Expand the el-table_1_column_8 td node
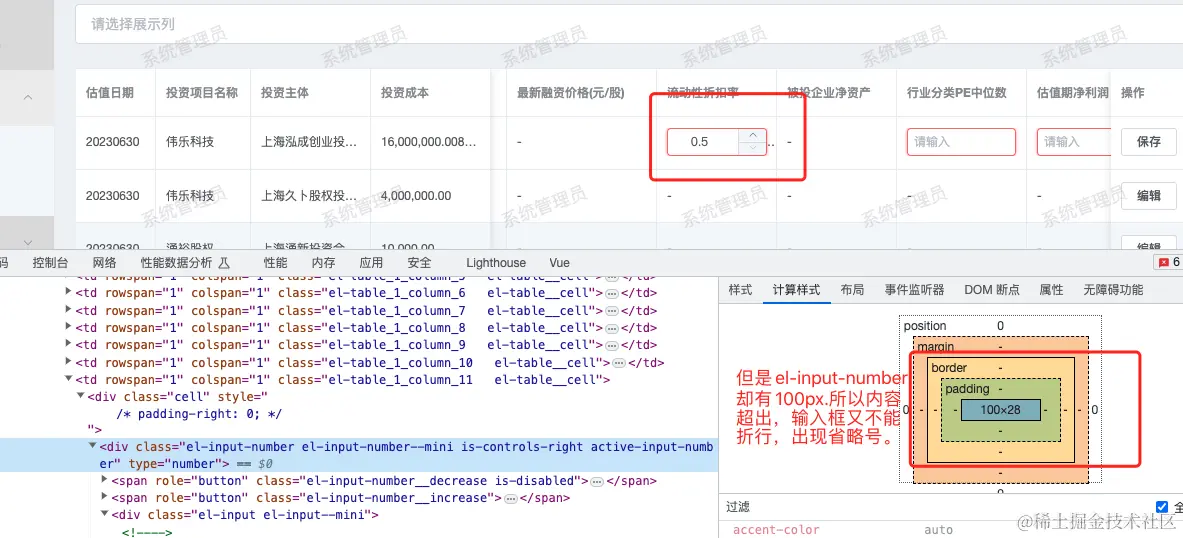Screen dimensions: 1183x538 pyautogui.click(x=69, y=327)
